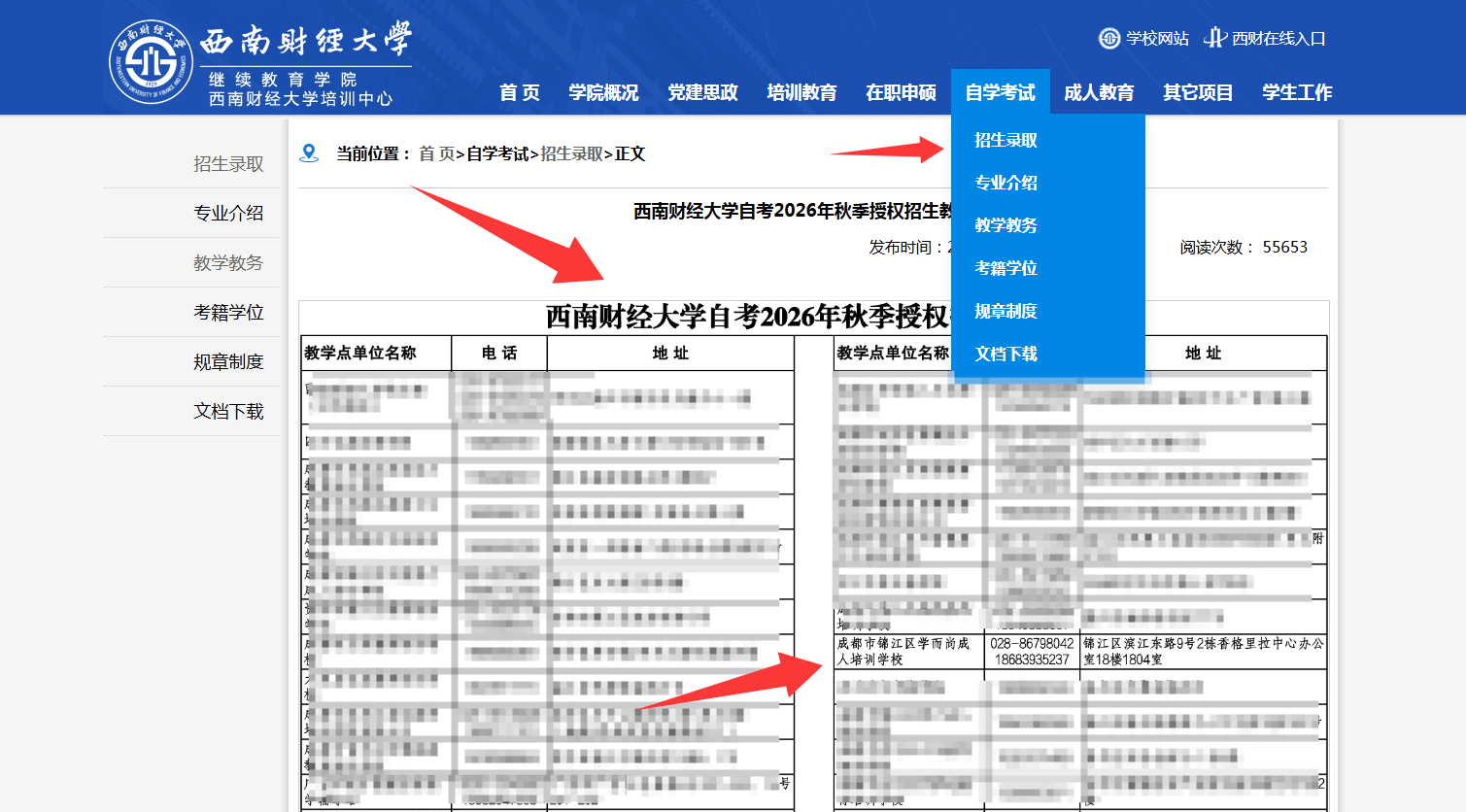Open 培训教育 in the top navigation
Screen dimensions: 1466x812
(801, 92)
